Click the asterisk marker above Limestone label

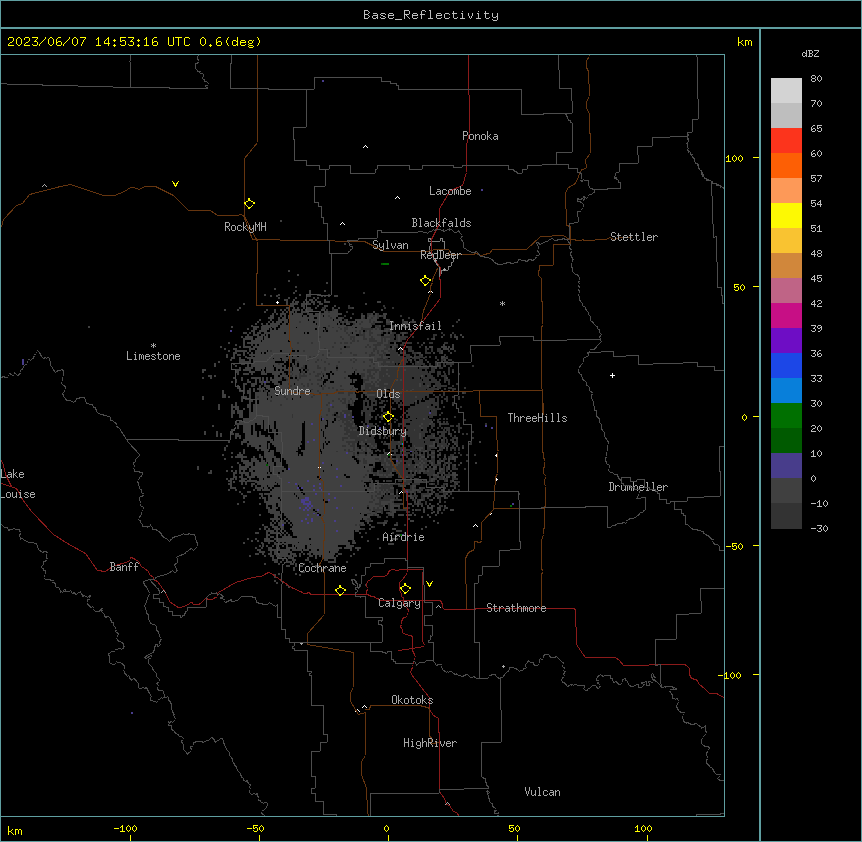[153, 346]
